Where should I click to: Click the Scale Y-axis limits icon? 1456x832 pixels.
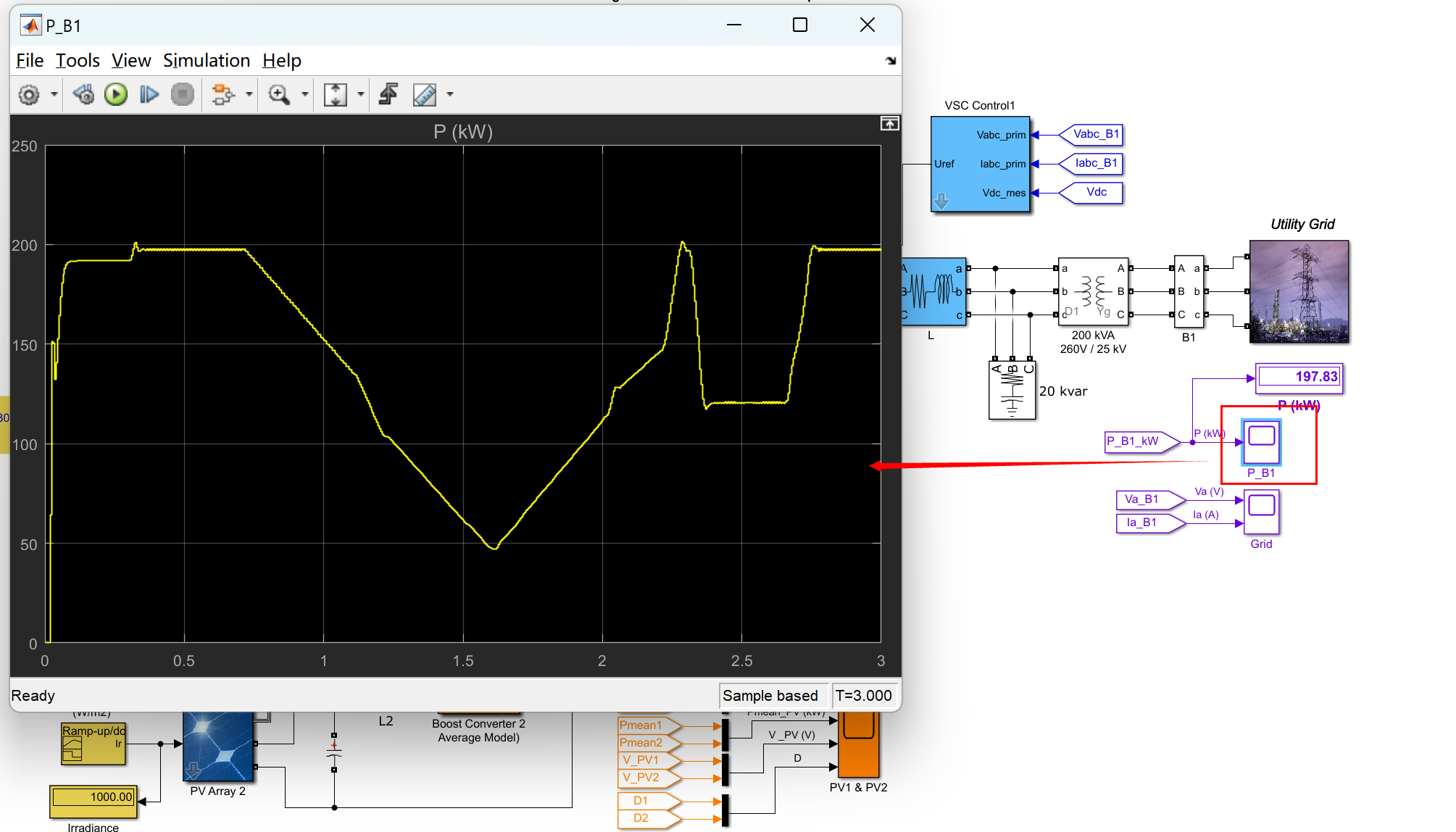(x=336, y=95)
